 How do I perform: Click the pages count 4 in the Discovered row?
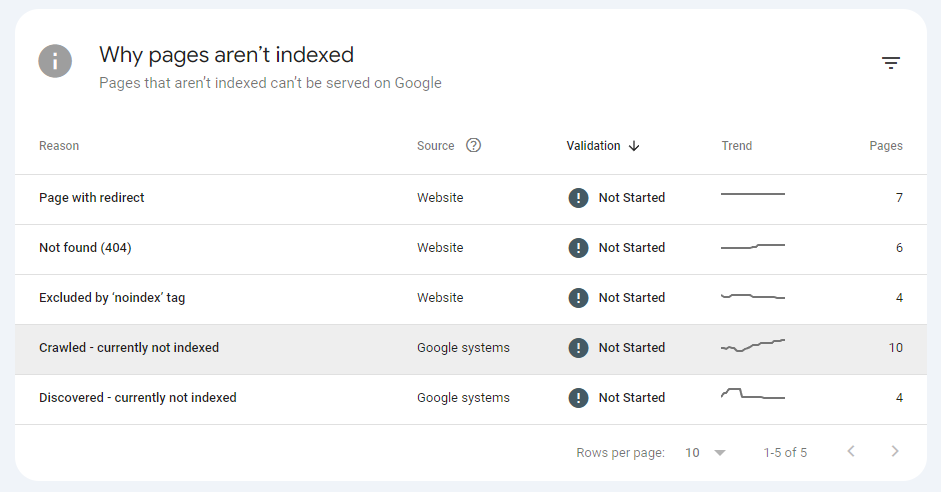tap(899, 397)
